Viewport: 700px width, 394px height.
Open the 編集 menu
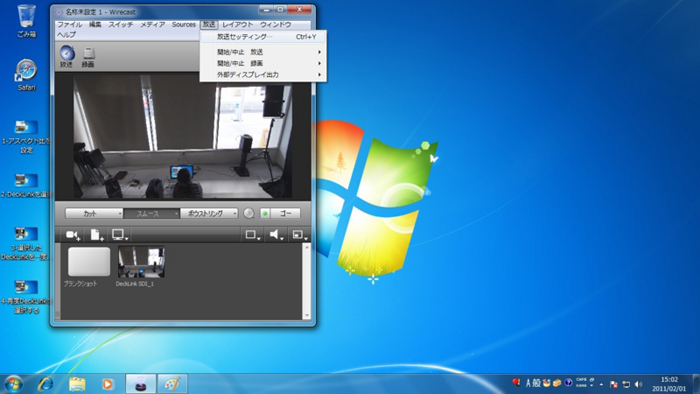(x=95, y=25)
